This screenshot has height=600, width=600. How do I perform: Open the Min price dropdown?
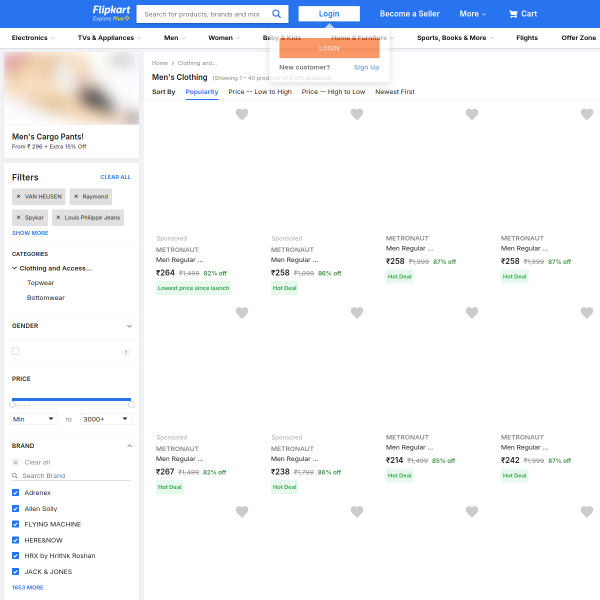point(34,419)
